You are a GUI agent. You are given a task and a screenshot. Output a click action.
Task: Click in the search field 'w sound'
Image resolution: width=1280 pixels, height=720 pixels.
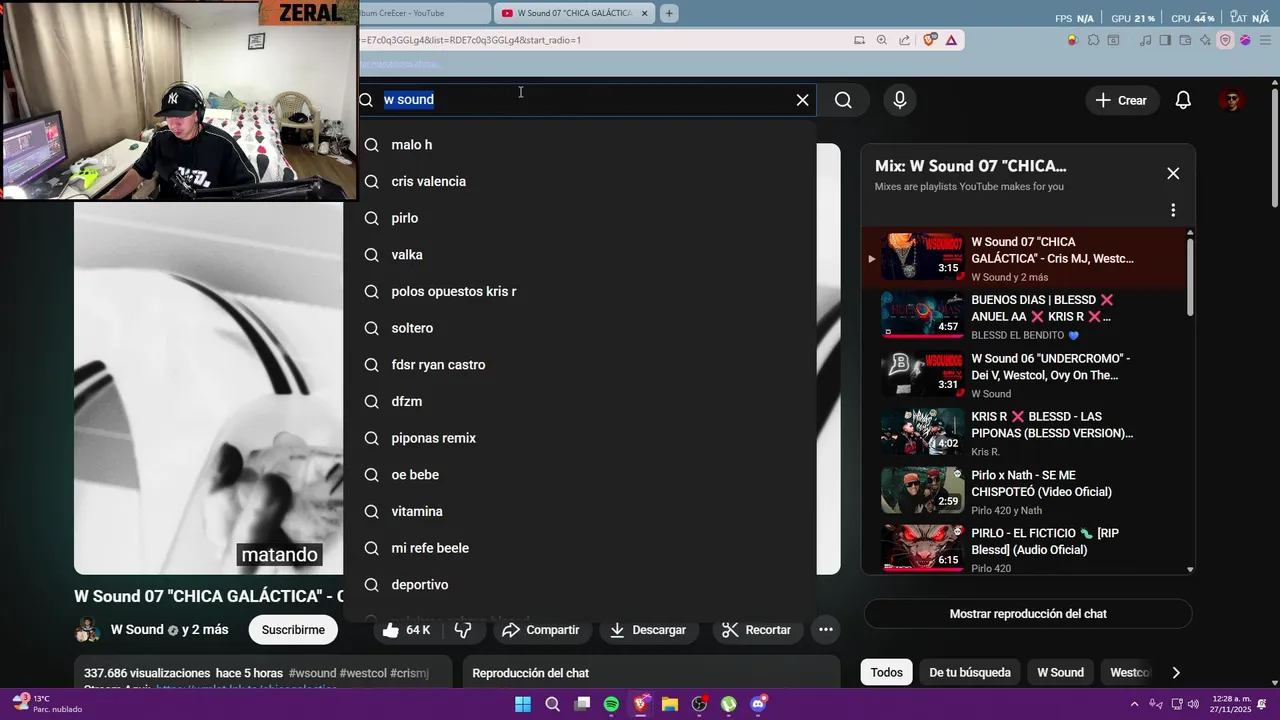tap(585, 100)
